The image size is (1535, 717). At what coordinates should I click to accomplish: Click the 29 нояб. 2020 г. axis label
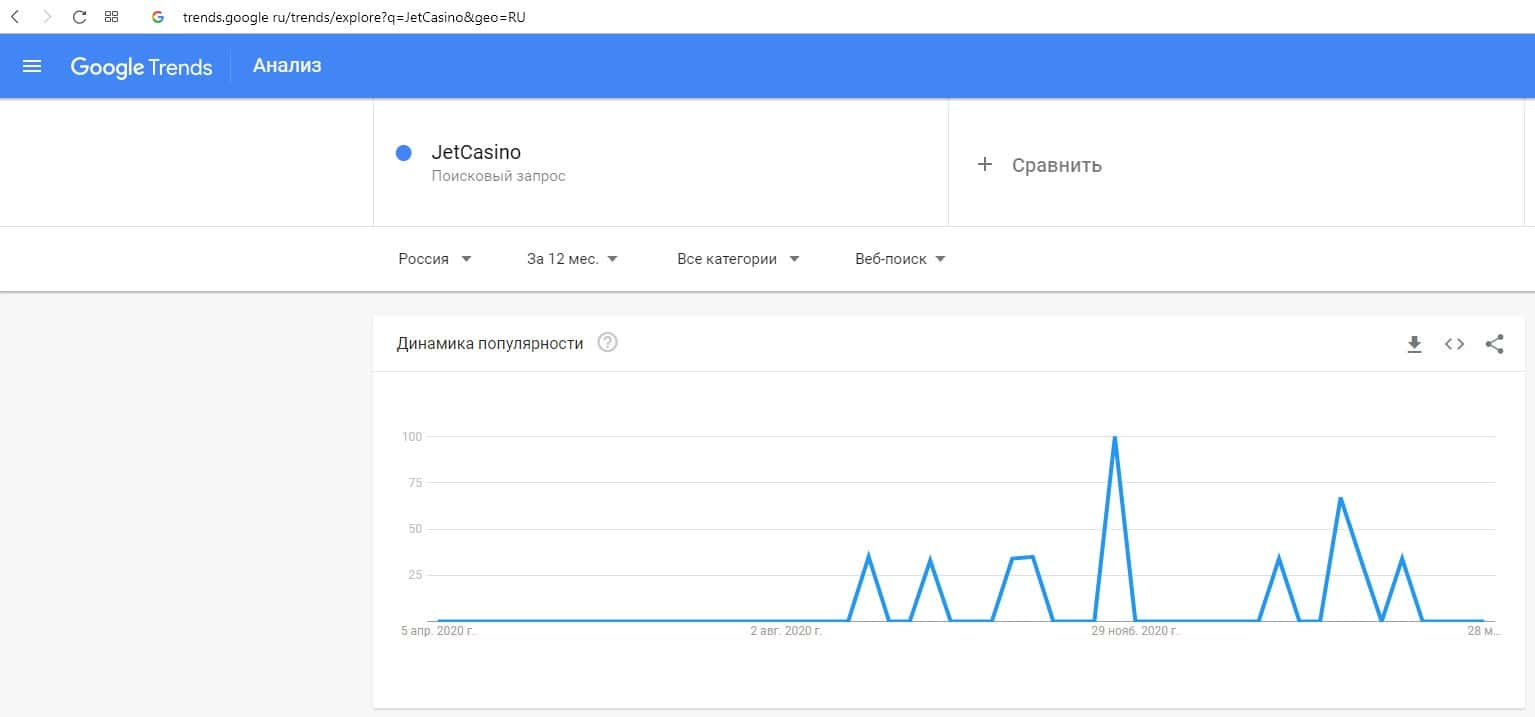[1136, 631]
